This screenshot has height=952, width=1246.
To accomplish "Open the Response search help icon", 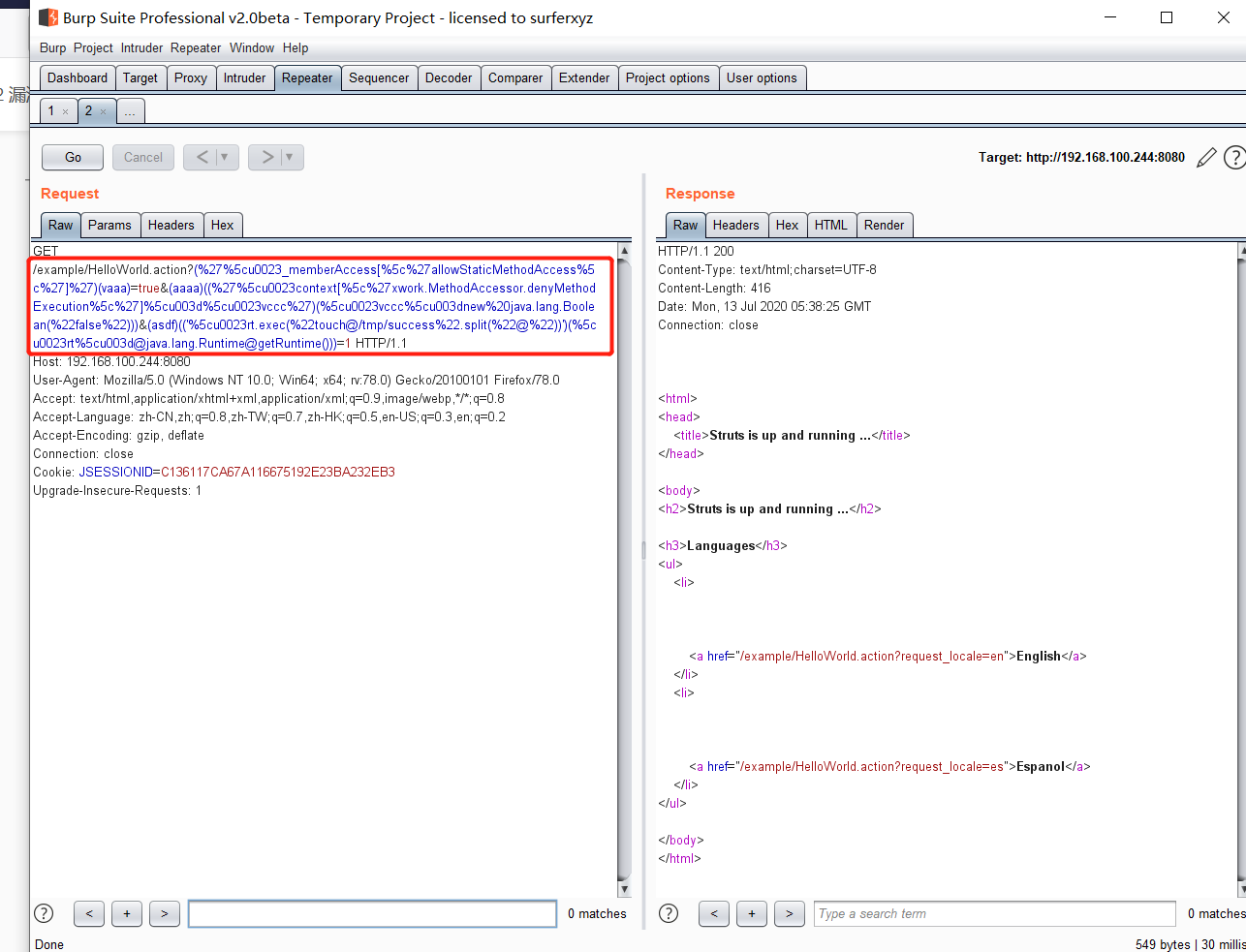I will click(669, 913).
